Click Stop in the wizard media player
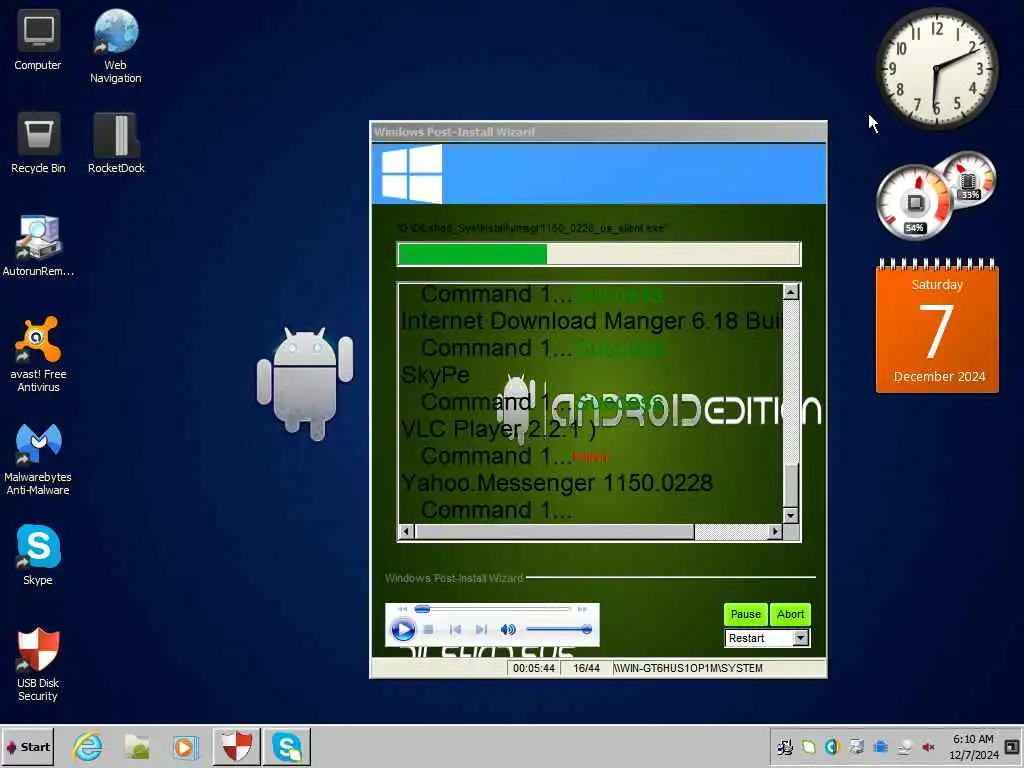 [x=428, y=630]
